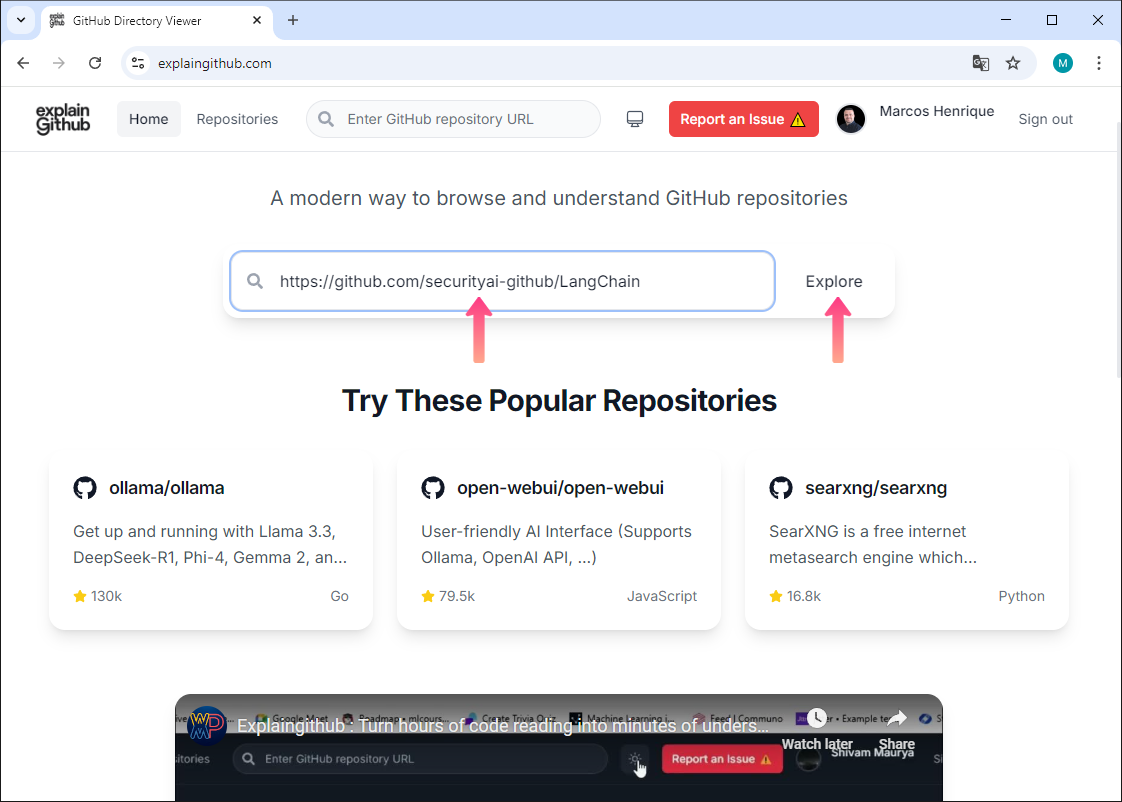Click the GitHub icon beside searxng/searxng
Screen dimensions: 1122x802
click(x=781, y=488)
